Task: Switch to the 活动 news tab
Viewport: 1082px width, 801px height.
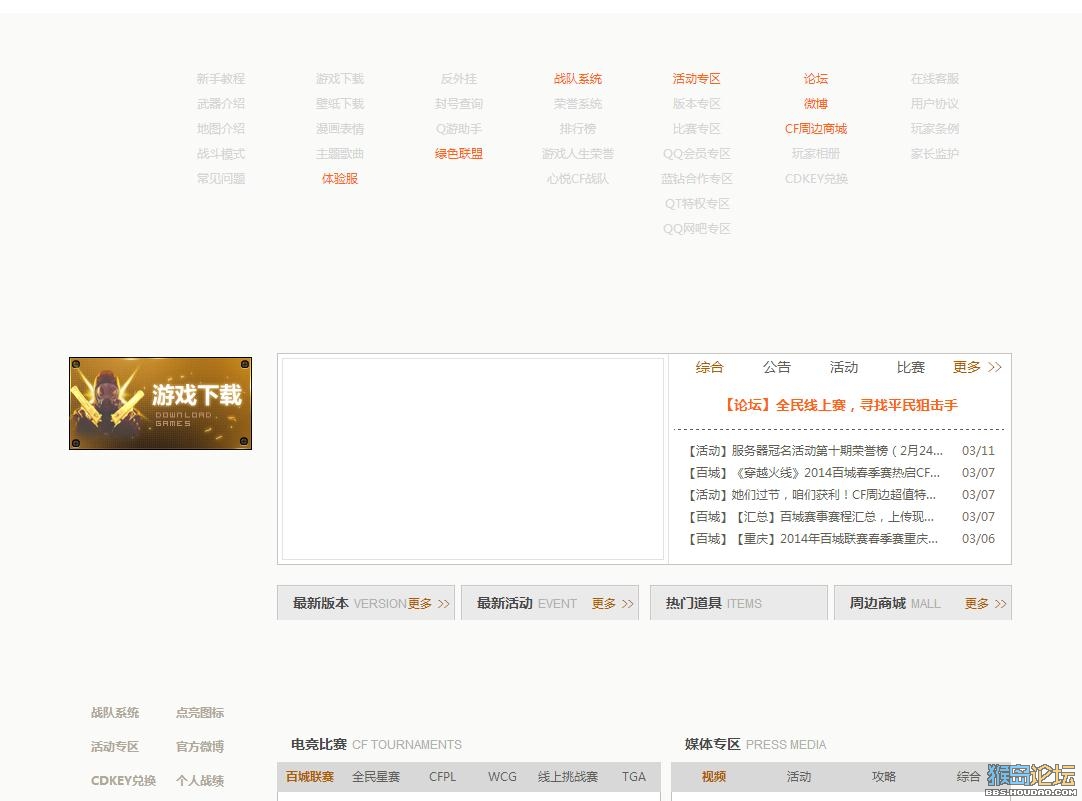Action: tap(843, 367)
